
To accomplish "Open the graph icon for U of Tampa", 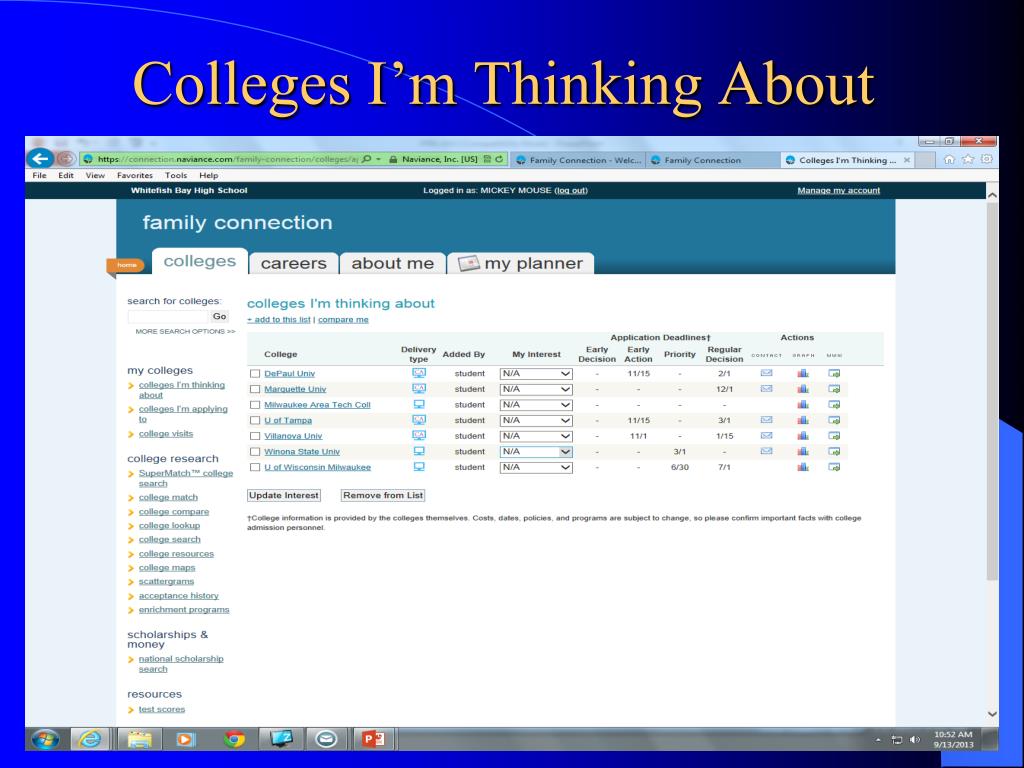I will click(x=803, y=420).
